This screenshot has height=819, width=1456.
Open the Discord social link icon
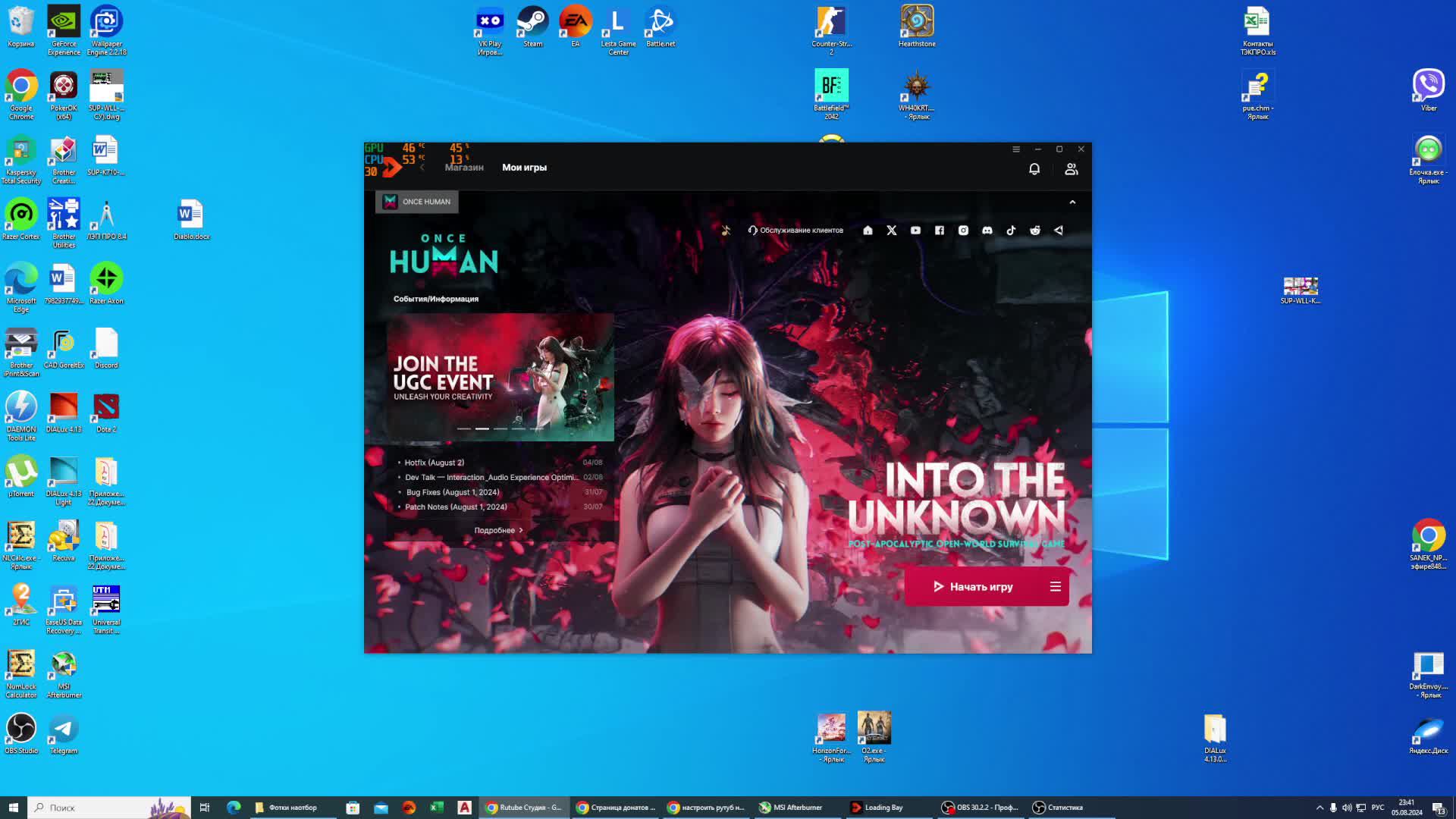(x=987, y=231)
